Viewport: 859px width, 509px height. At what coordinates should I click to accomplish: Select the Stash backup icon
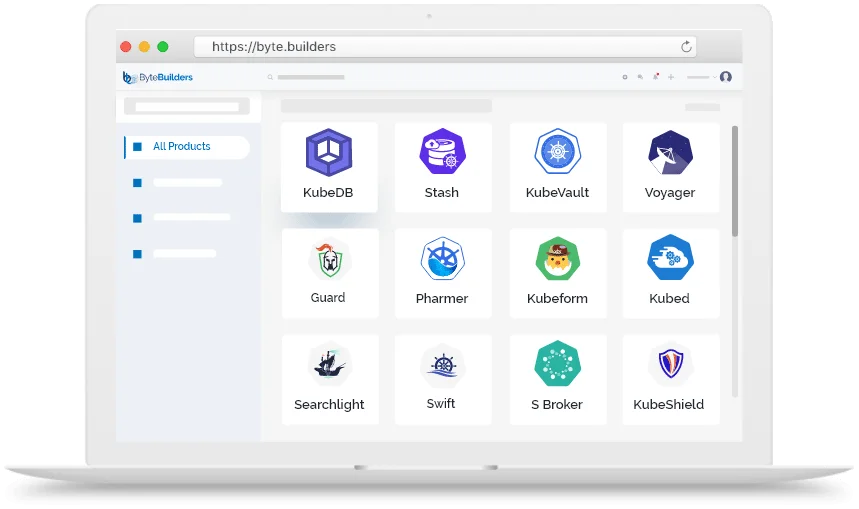[441, 152]
